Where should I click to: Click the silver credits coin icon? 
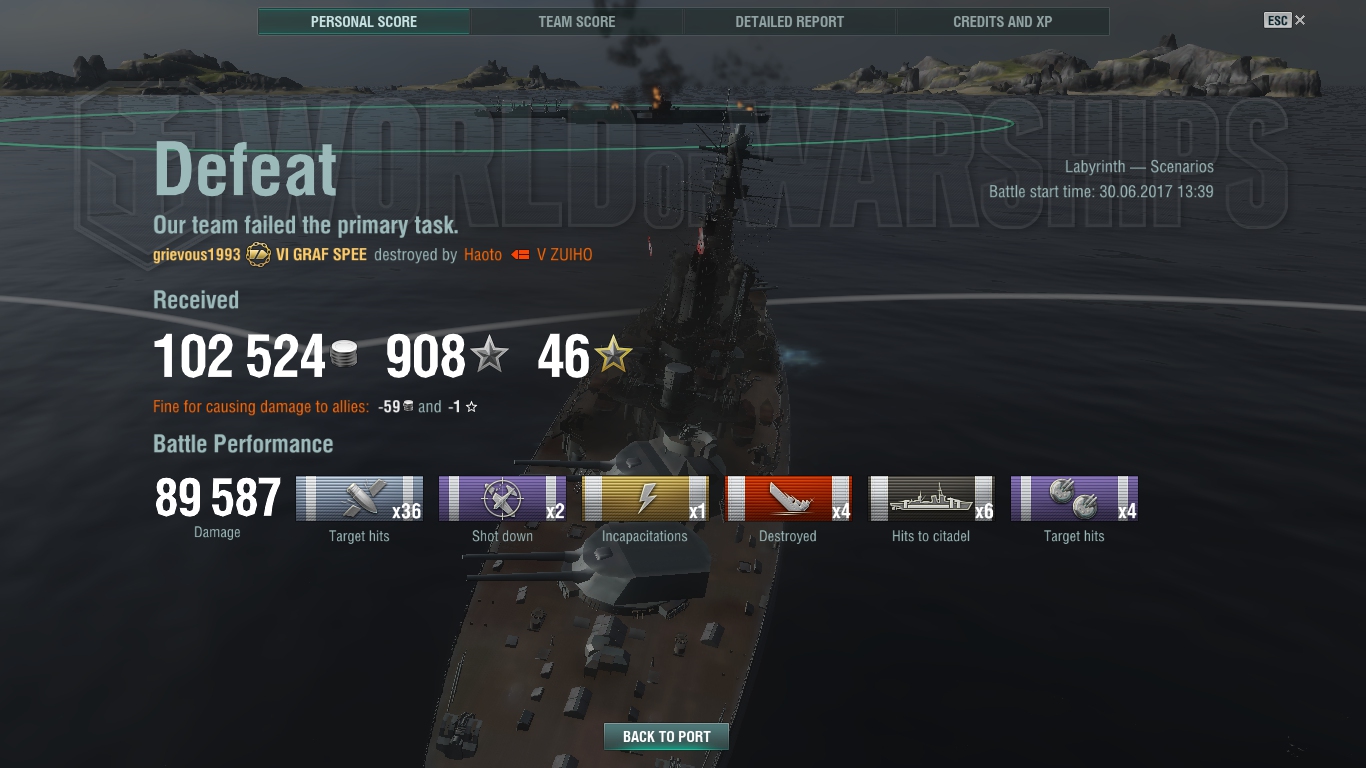click(x=343, y=355)
